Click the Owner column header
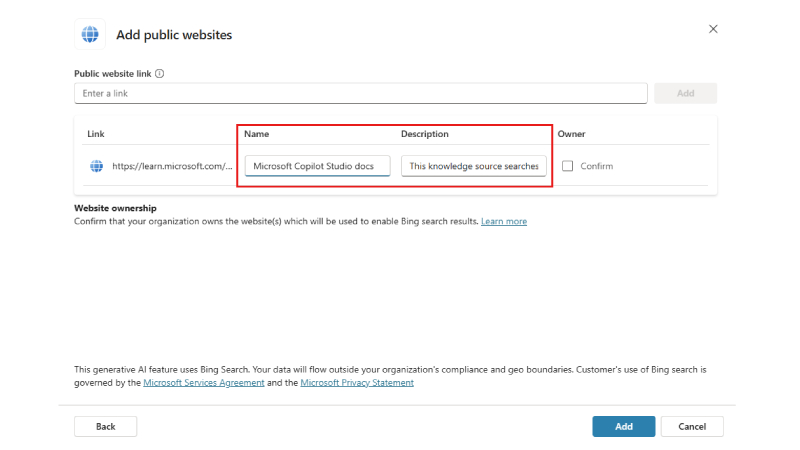 [x=571, y=134]
